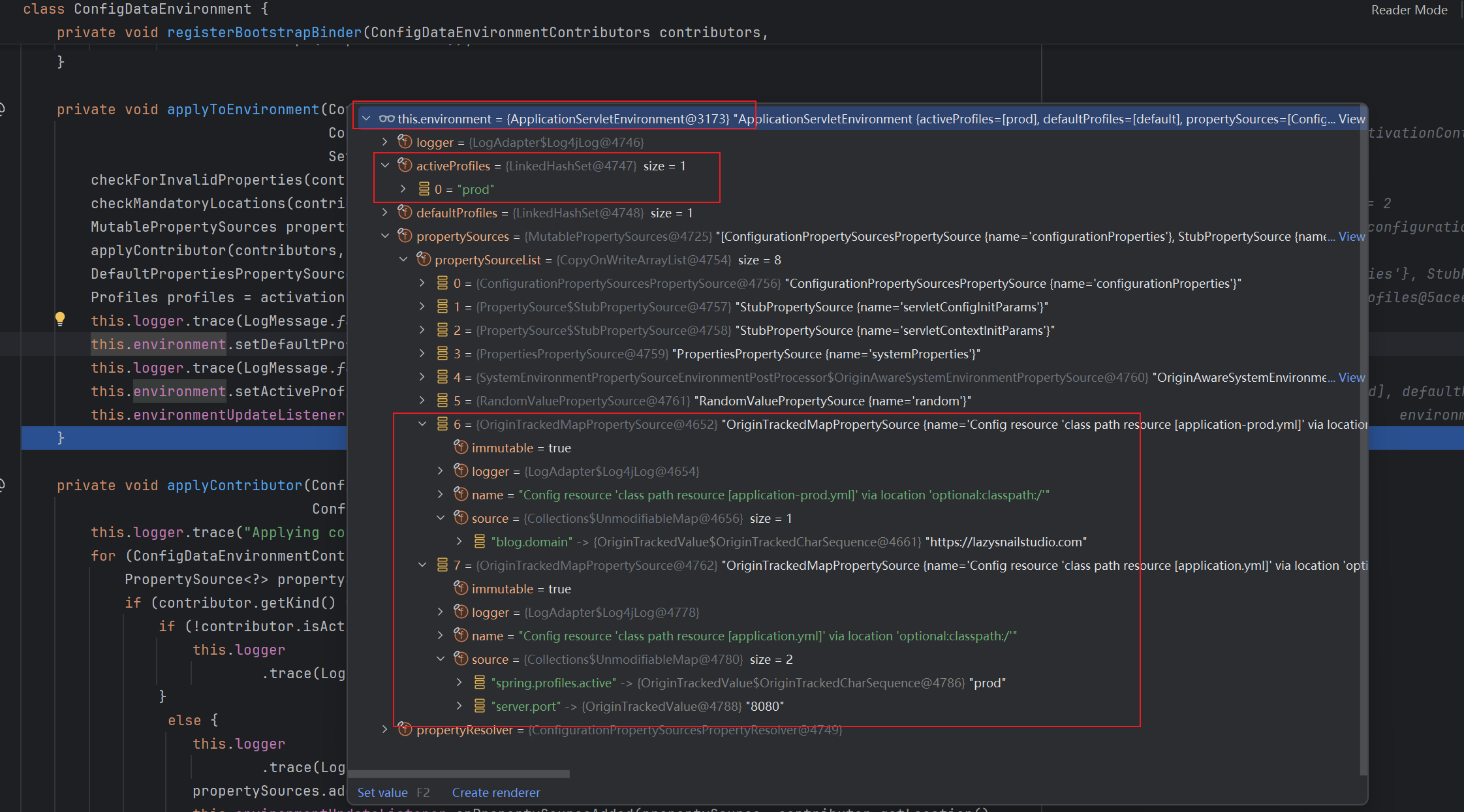Click the registerBootstrapBinder sticky header line
The width and height of the screenshot is (1464, 812).
click(x=413, y=33)
